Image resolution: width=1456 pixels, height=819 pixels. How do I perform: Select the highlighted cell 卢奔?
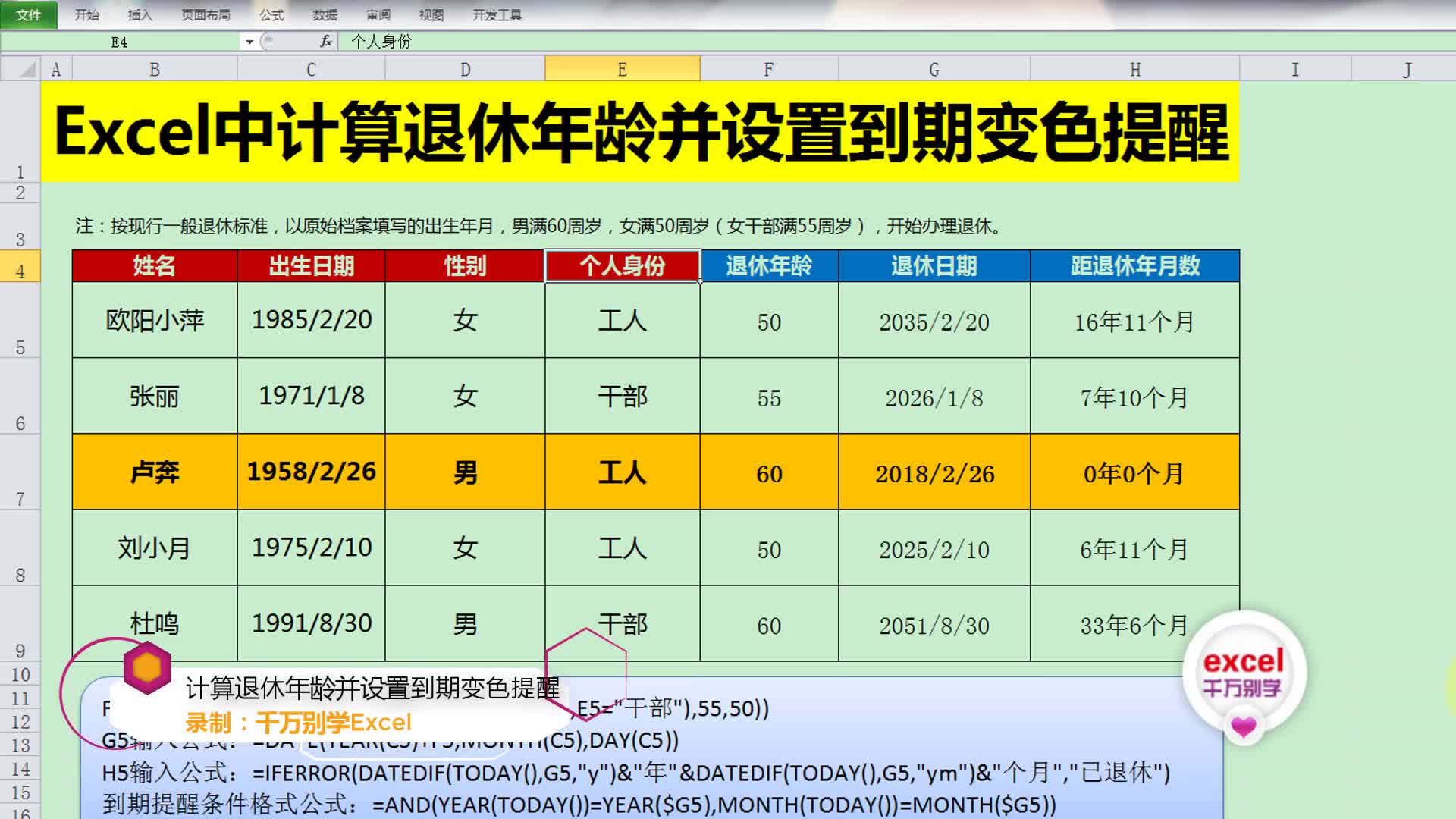click(155, 472)
